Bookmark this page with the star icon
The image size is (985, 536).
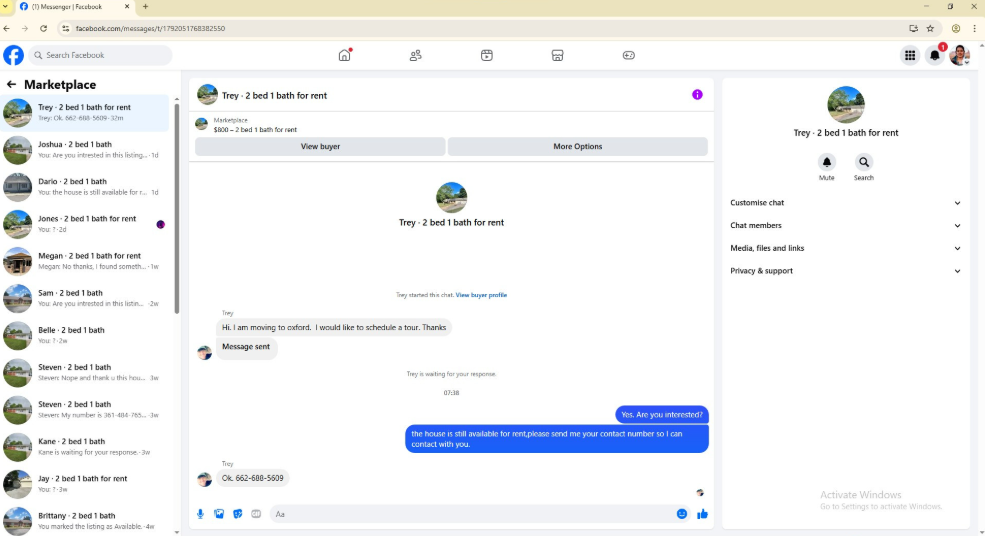tap(930, 28)
